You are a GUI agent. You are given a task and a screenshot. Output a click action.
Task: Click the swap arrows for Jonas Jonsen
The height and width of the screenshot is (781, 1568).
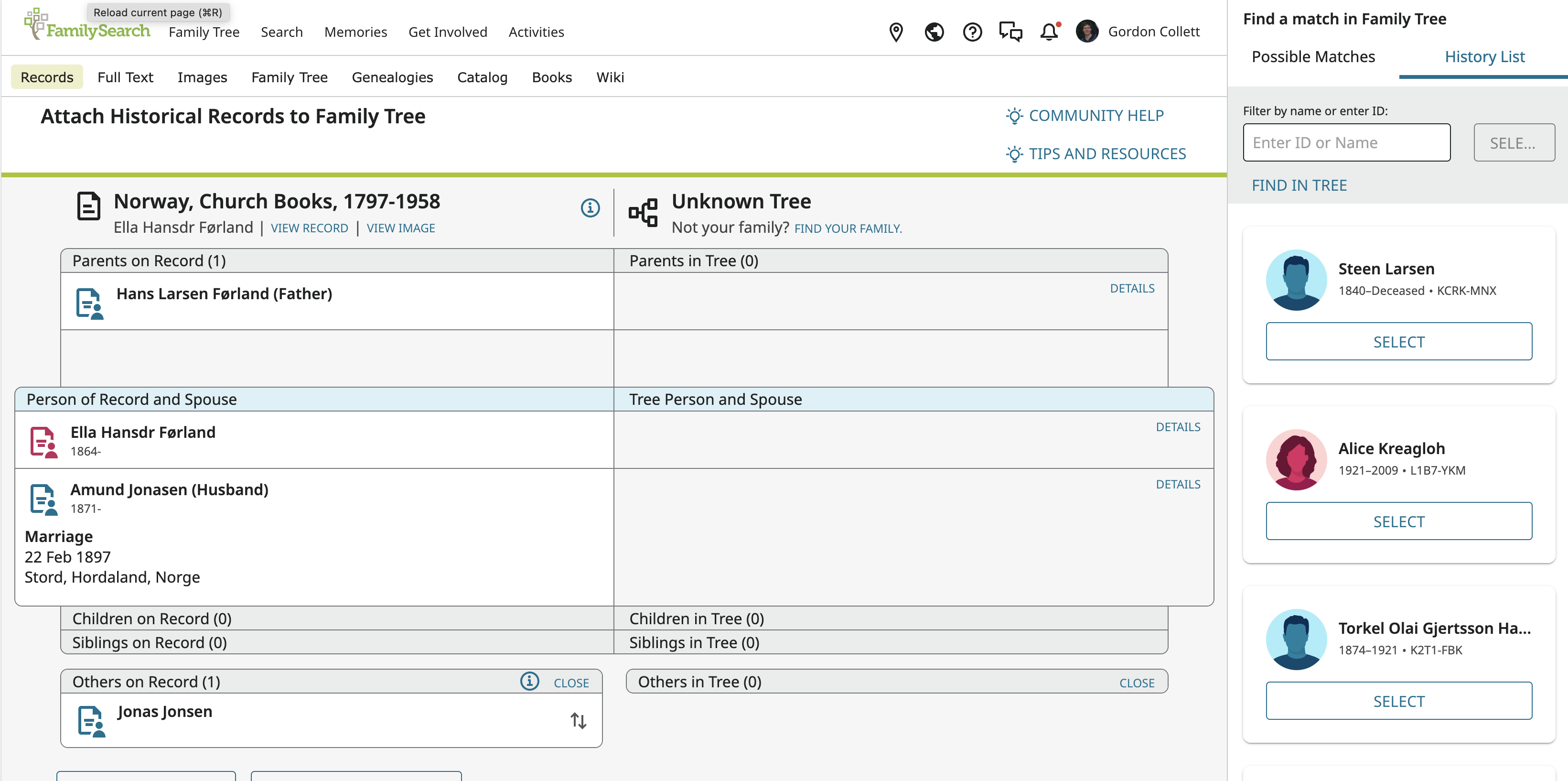pos(578,721)
